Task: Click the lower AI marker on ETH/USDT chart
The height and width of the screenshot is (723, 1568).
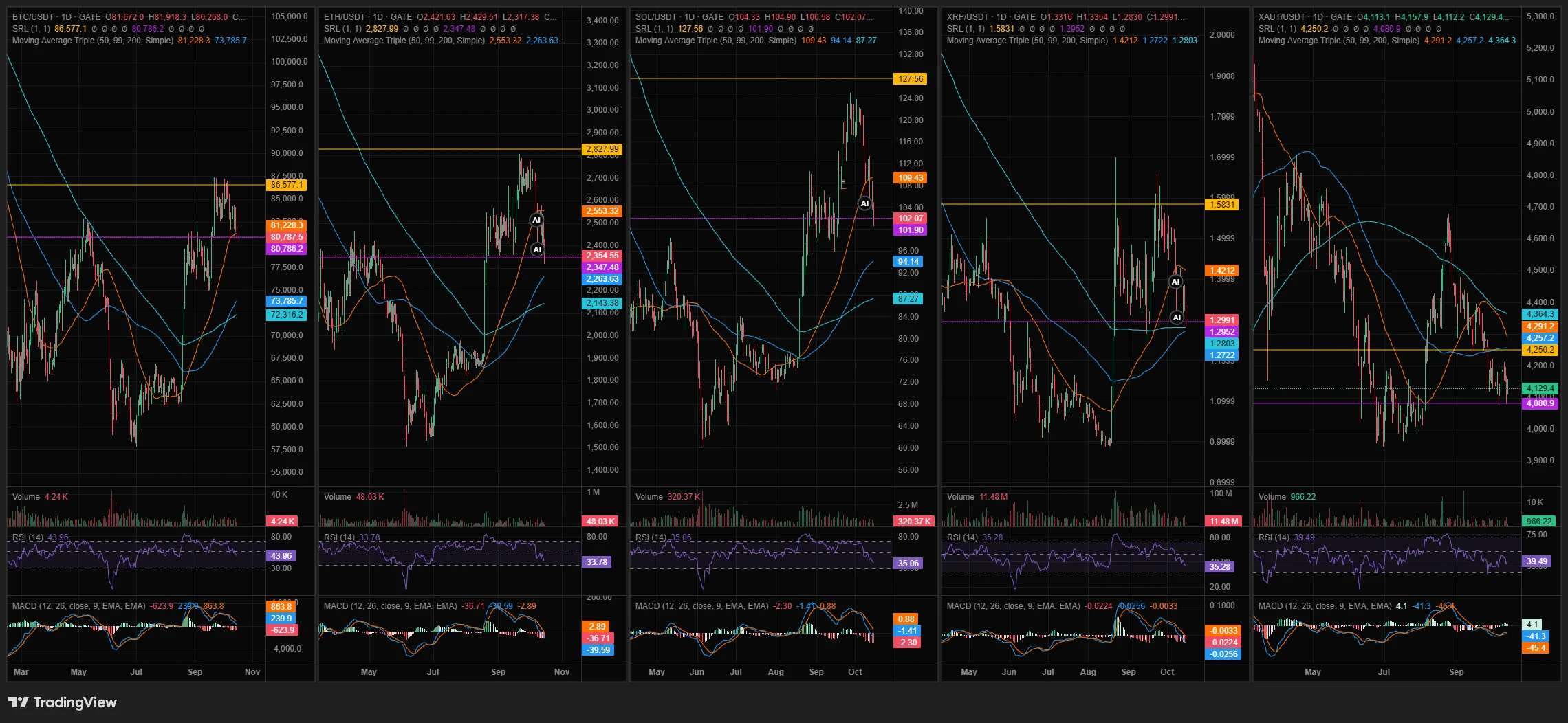Action: coord(537,249)
